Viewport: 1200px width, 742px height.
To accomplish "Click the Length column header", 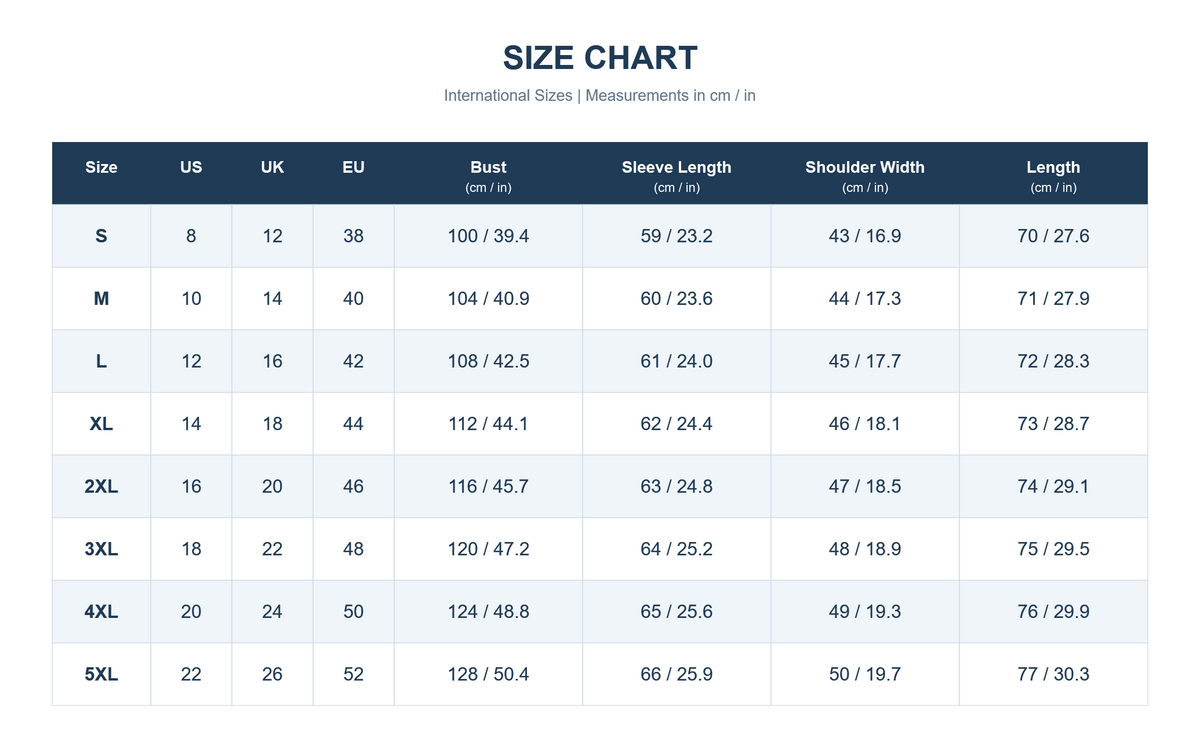I will (x=1053, y=174).
